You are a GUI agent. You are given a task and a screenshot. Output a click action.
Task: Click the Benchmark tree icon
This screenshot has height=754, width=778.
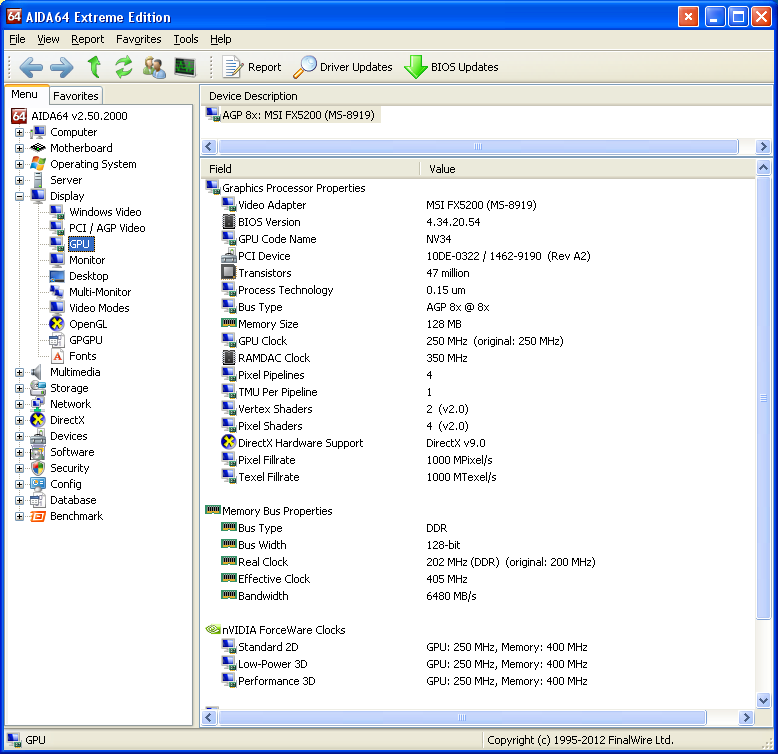(x=38, y=516)
